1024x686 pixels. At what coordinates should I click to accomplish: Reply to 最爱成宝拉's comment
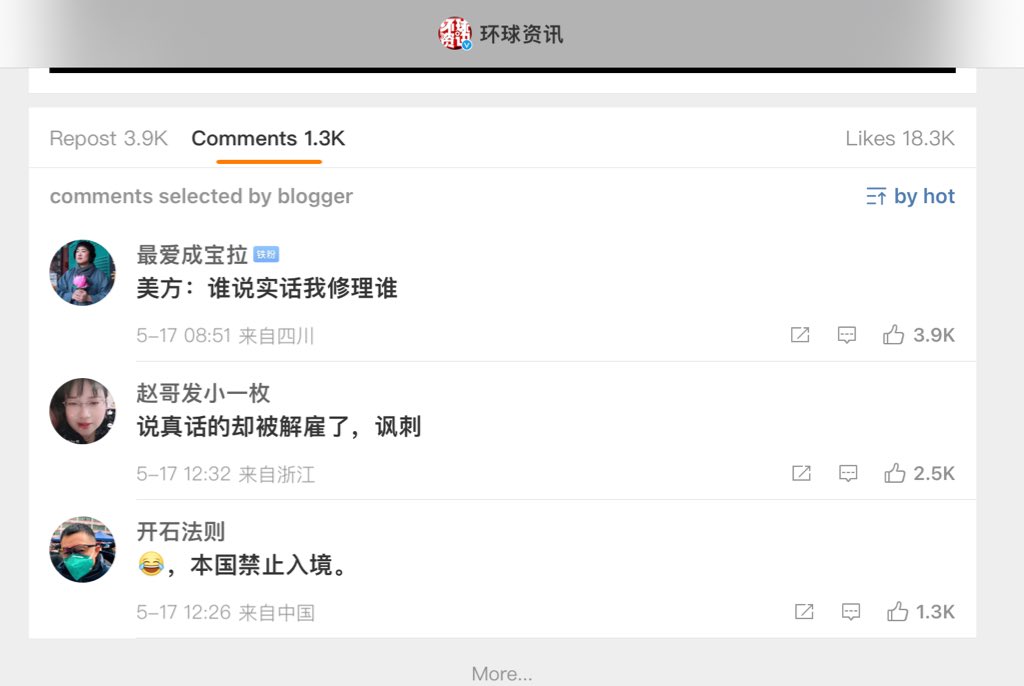846,335
